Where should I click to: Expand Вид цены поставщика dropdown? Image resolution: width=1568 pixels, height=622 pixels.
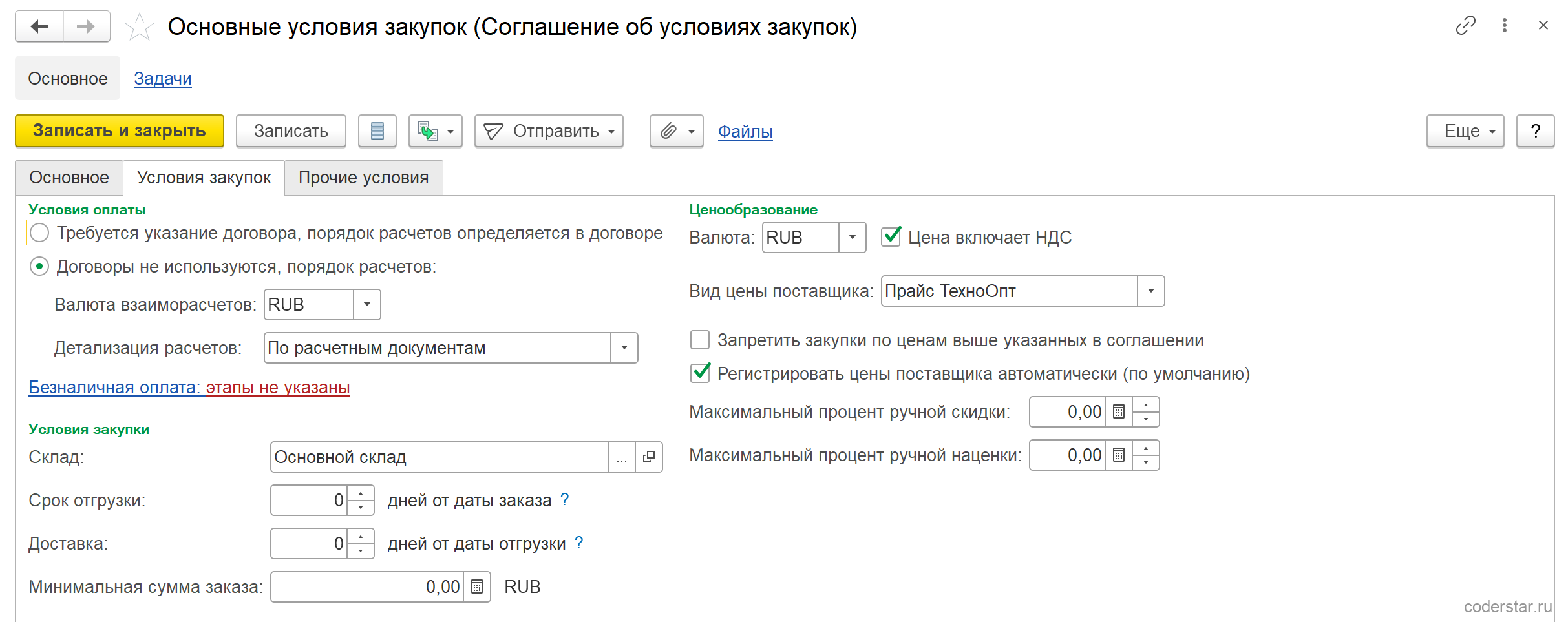[x=1151, y=291]
